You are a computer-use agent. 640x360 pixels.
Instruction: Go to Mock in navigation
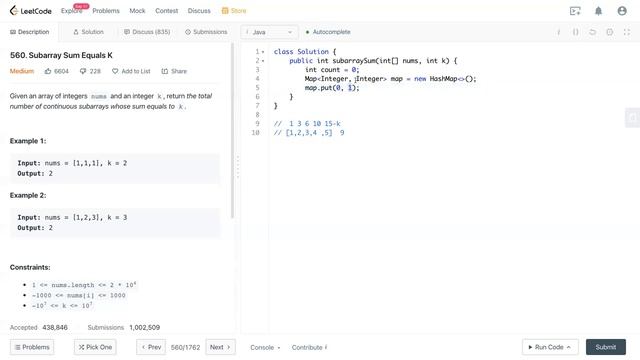137,11
